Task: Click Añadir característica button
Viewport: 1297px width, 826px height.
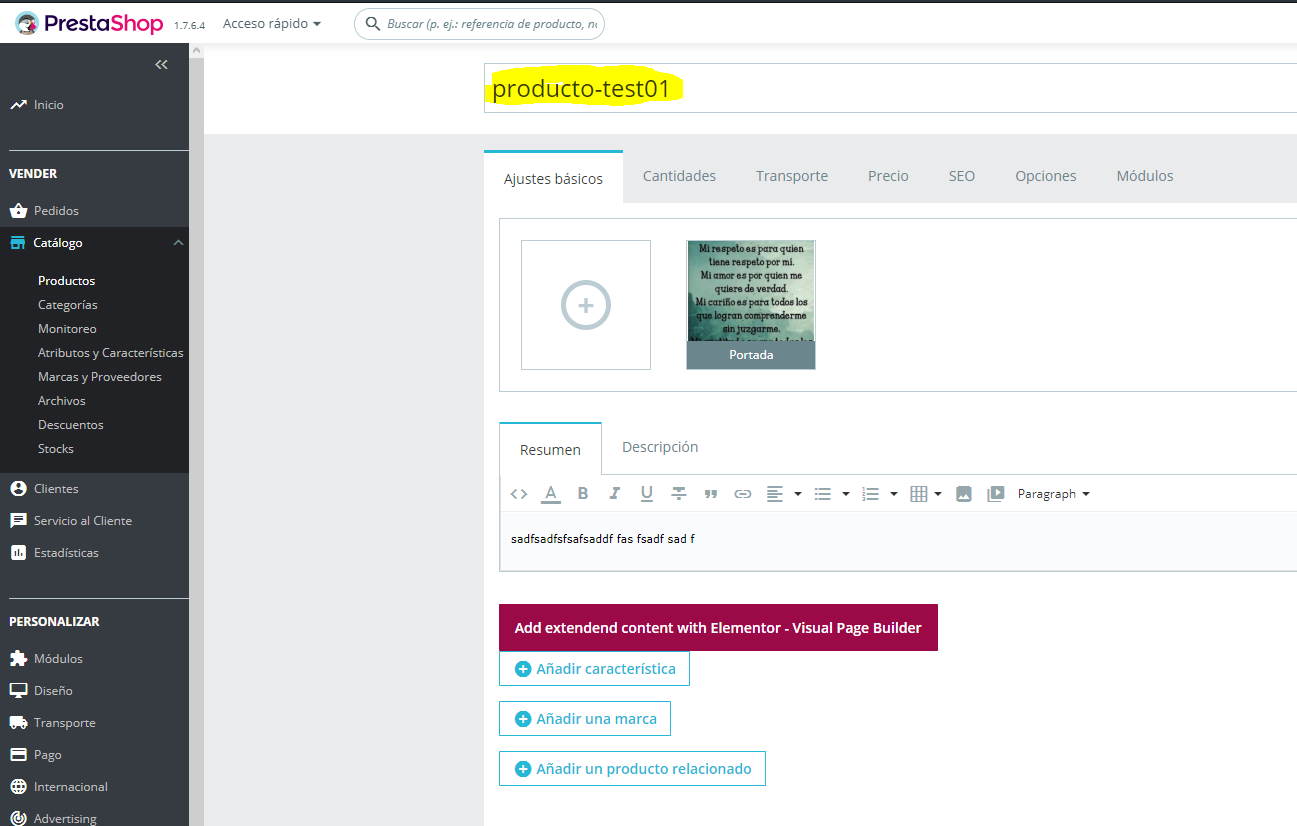Action: (594, 669)
